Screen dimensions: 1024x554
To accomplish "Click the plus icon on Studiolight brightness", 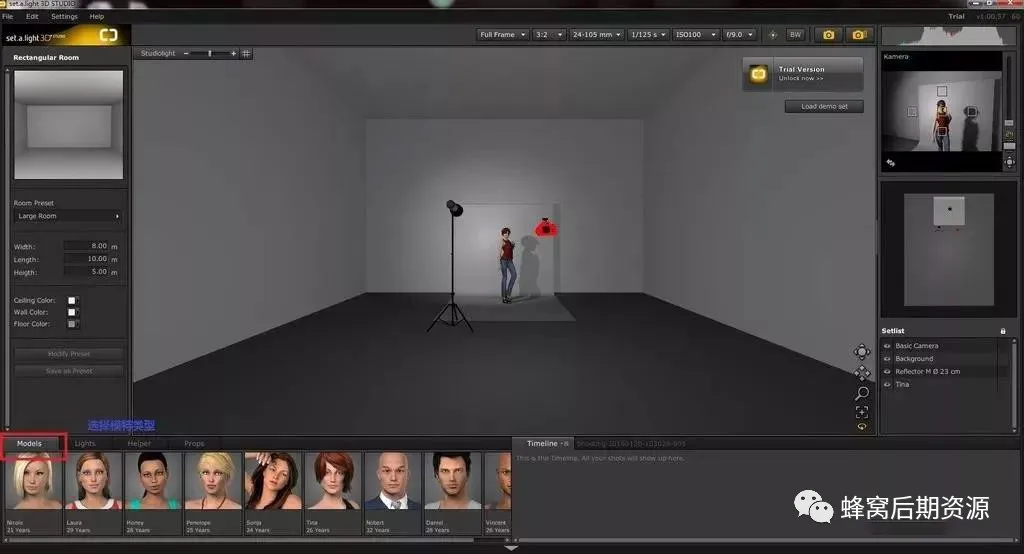I will 233,54.
